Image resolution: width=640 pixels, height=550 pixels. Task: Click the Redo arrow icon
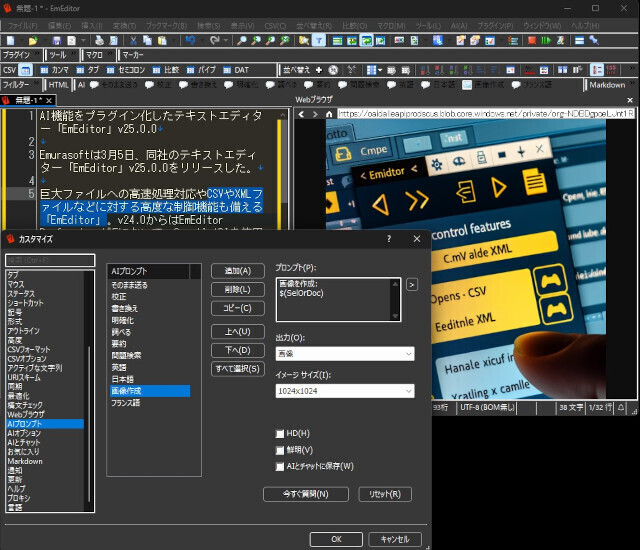(214, 40)
